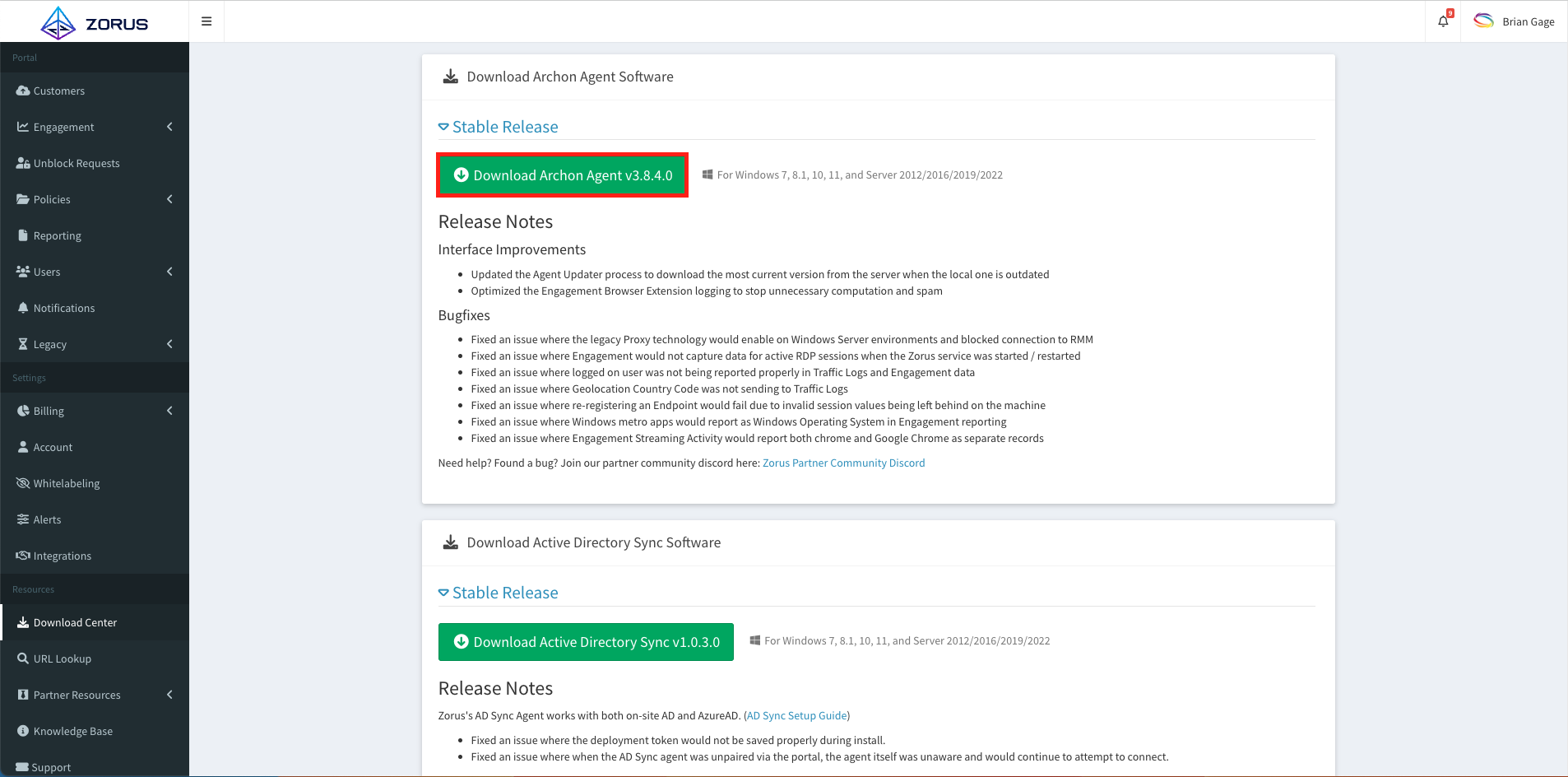This screenshot has width=1568, height=777.
Task: Open Whitelabeling settings
Action: pyautogui.click(x=66, y=483)
